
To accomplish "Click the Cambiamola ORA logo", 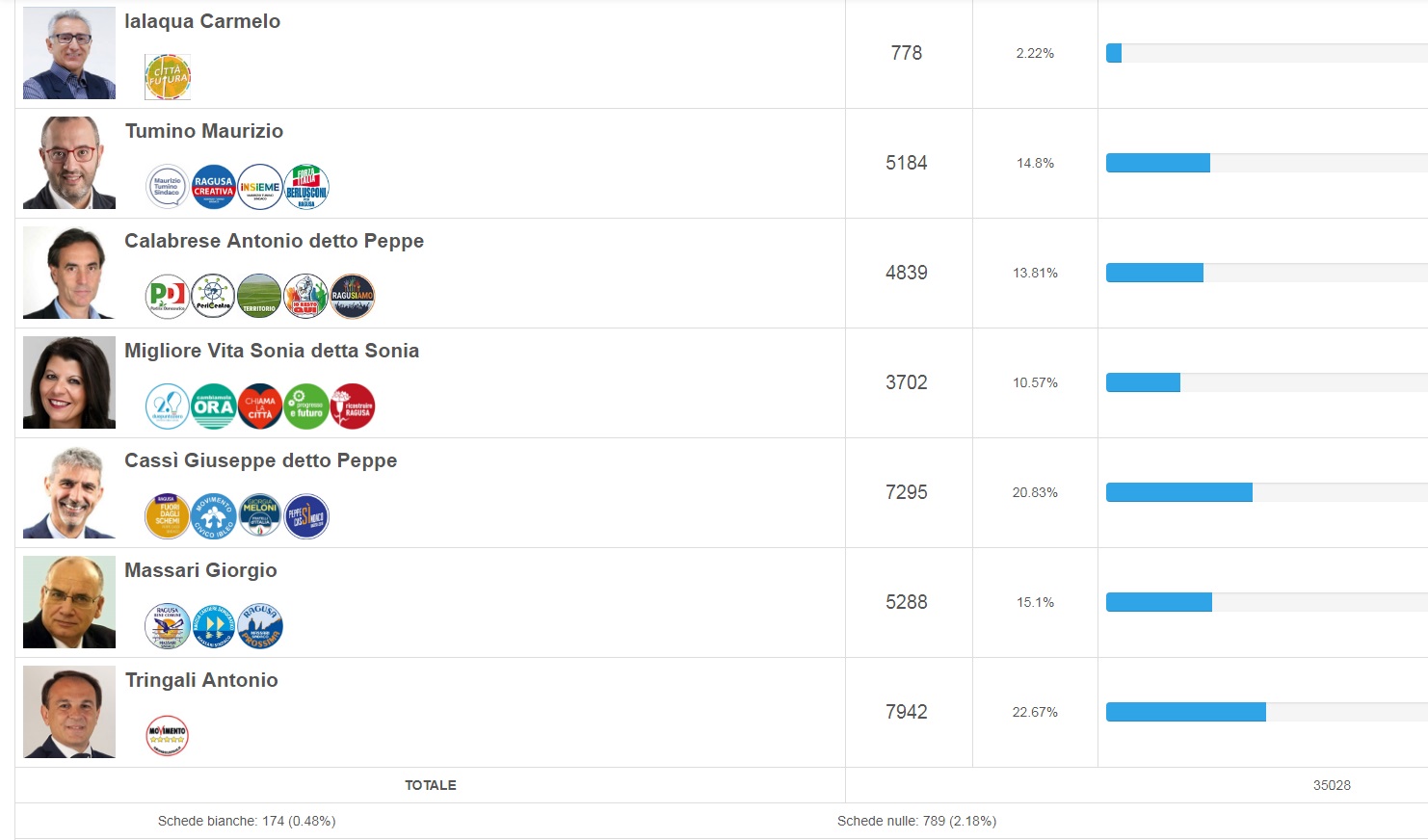I will pyautogui.click(x=213, y=407).
